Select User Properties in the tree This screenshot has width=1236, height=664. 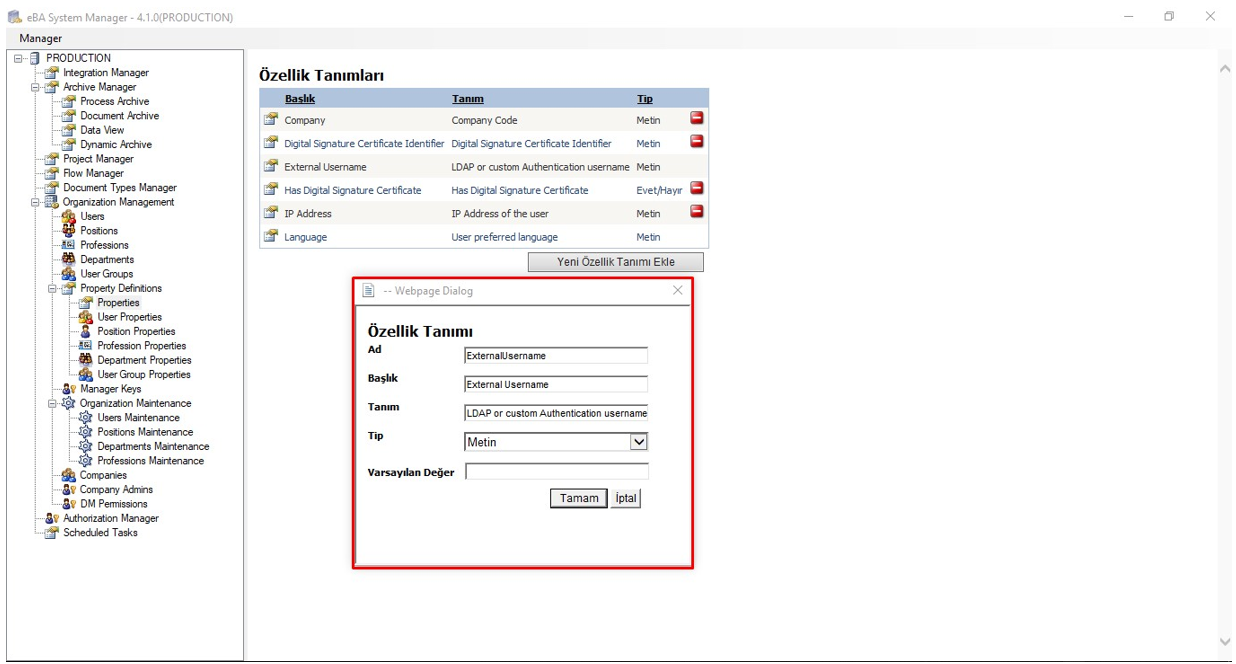tap(130, 317)
